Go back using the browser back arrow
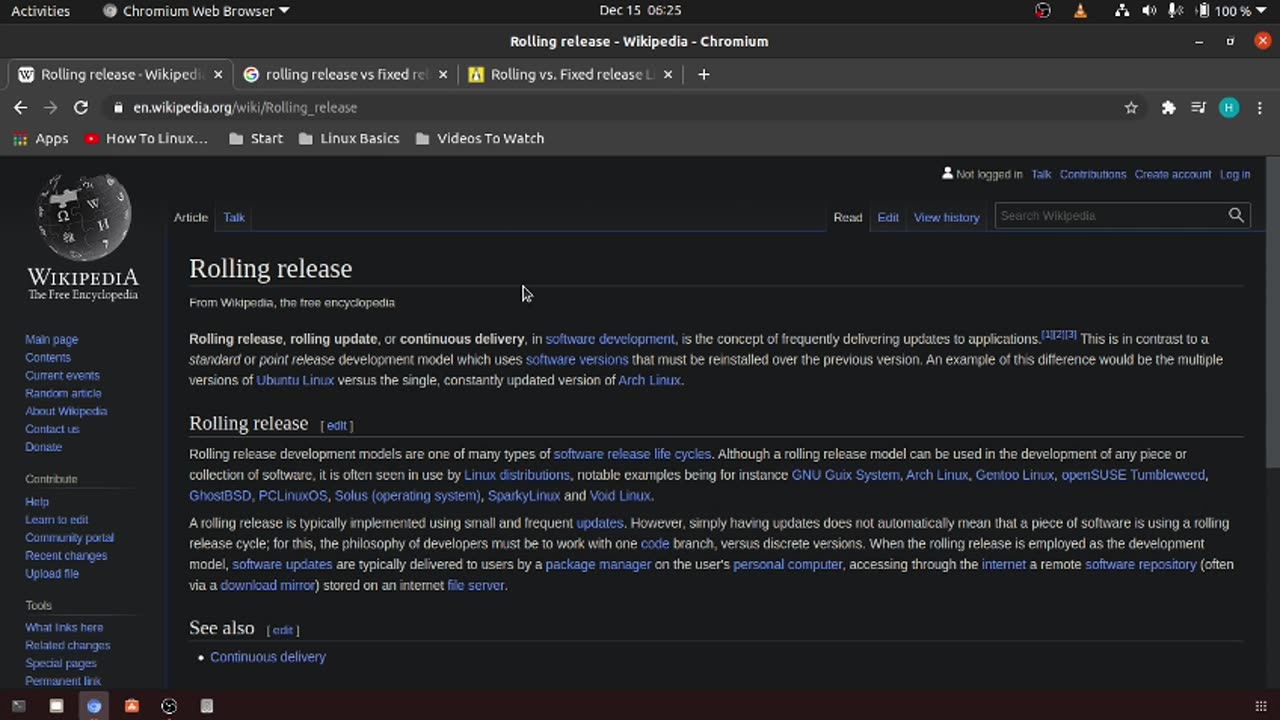1280x720 pixels. (x=20, y=107)
